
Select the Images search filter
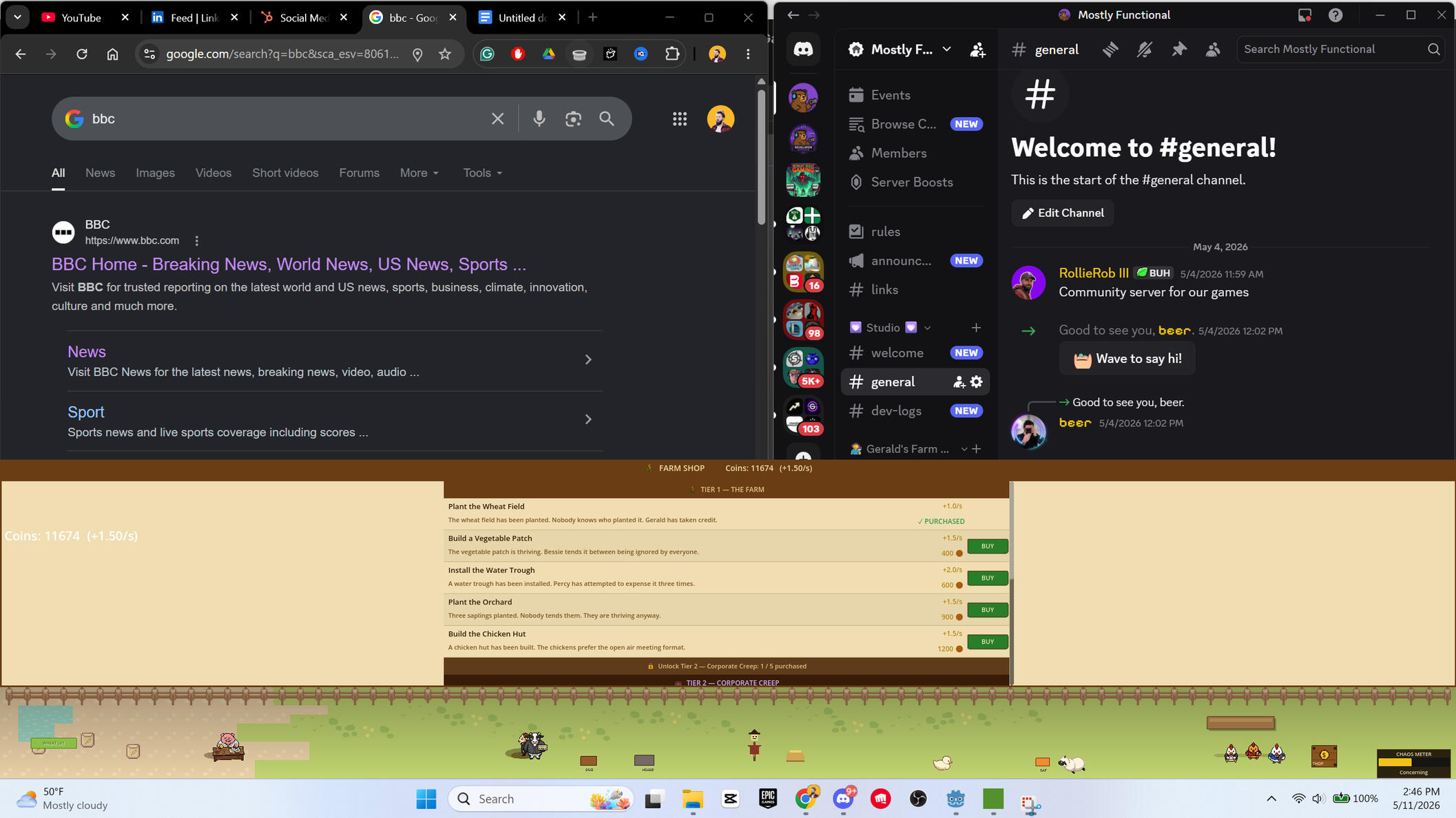(x=155, y=173)
